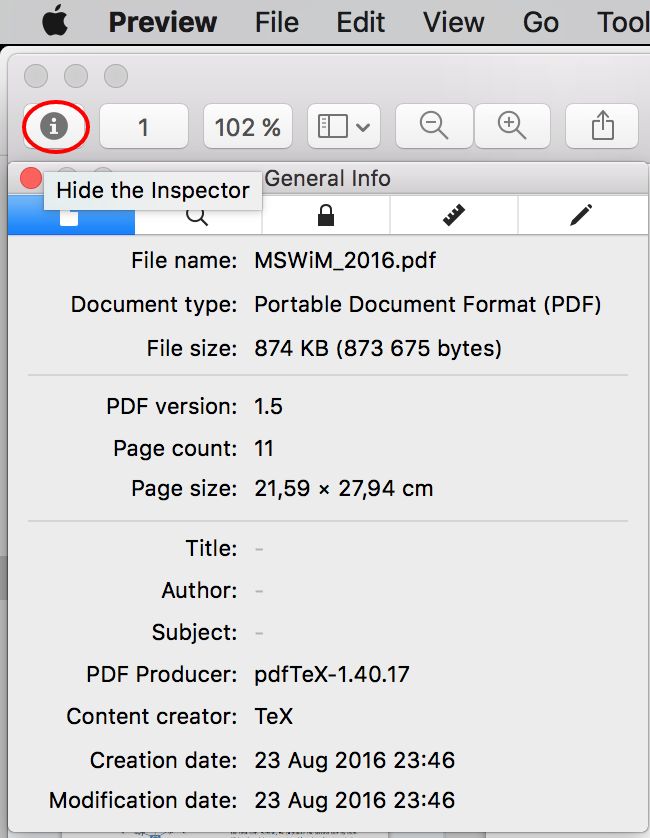Click the zoom in magnifier button
650x838 pixels.
pos(512,126)
